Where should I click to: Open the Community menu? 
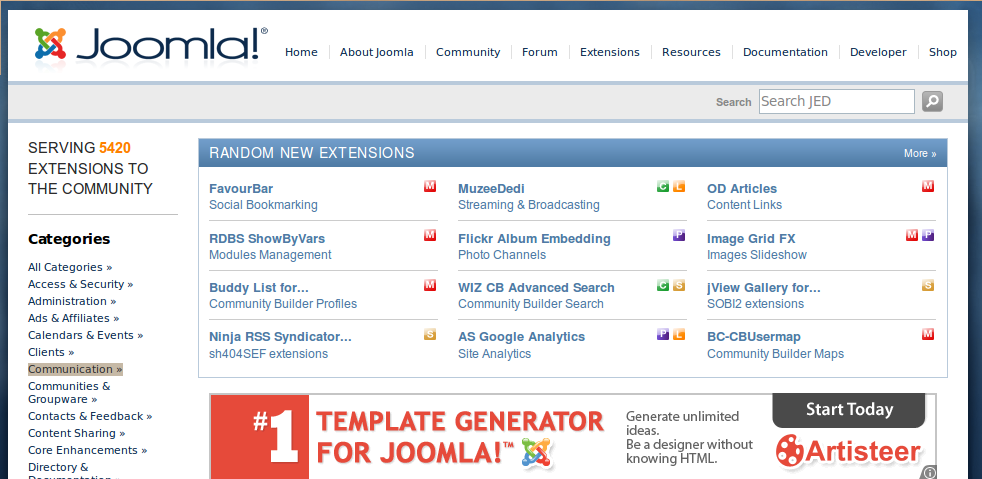[468, 52]
